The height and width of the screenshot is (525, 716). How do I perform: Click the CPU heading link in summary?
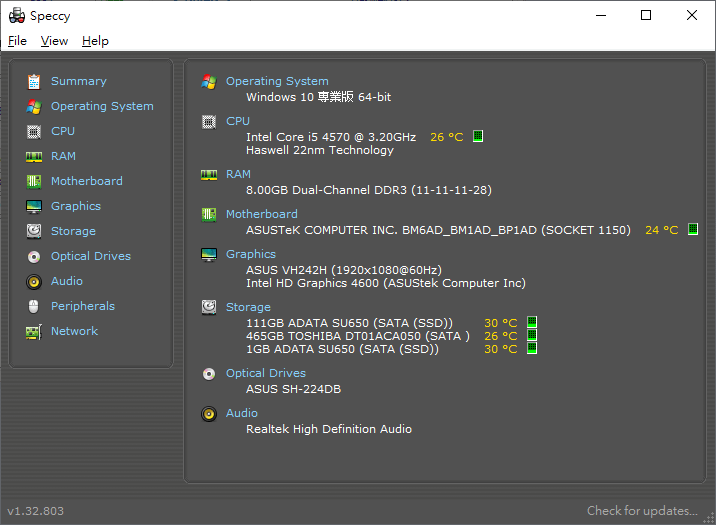point(238,121)
